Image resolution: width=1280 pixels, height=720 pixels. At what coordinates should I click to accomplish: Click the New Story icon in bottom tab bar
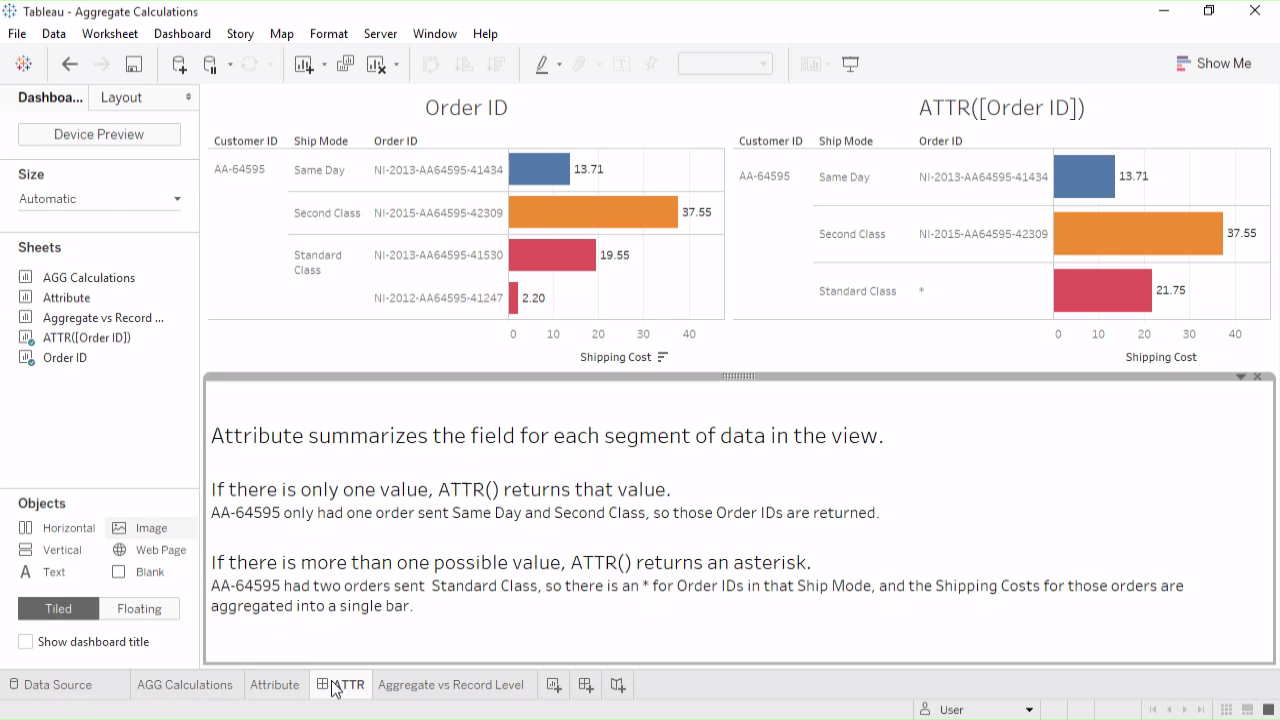click(x=618, y=685)
